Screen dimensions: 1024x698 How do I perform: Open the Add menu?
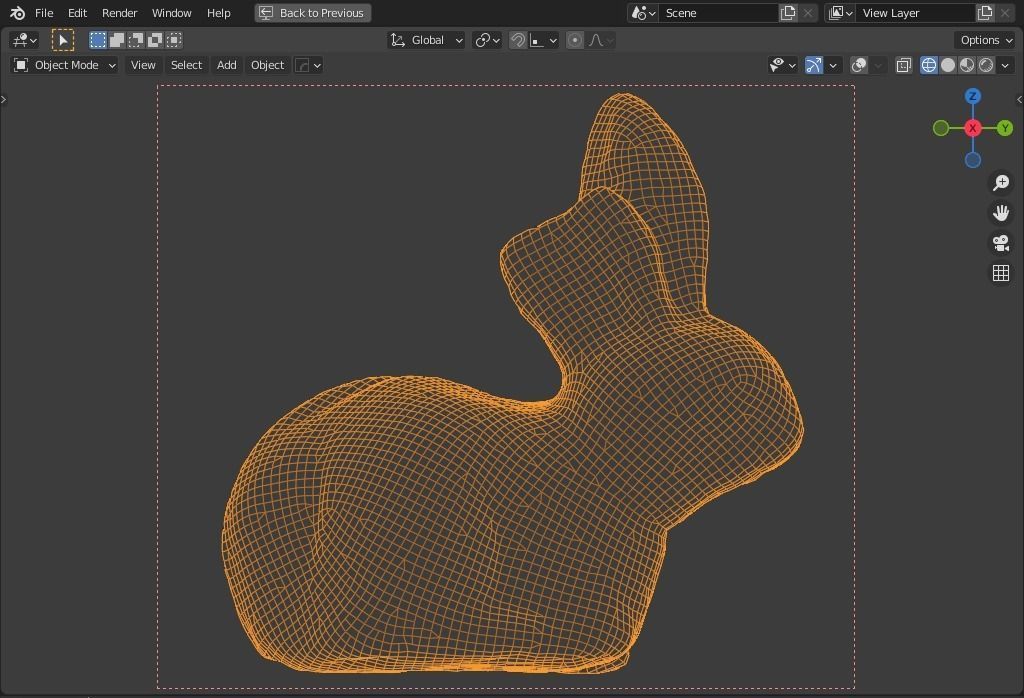(x=227, y=65)
